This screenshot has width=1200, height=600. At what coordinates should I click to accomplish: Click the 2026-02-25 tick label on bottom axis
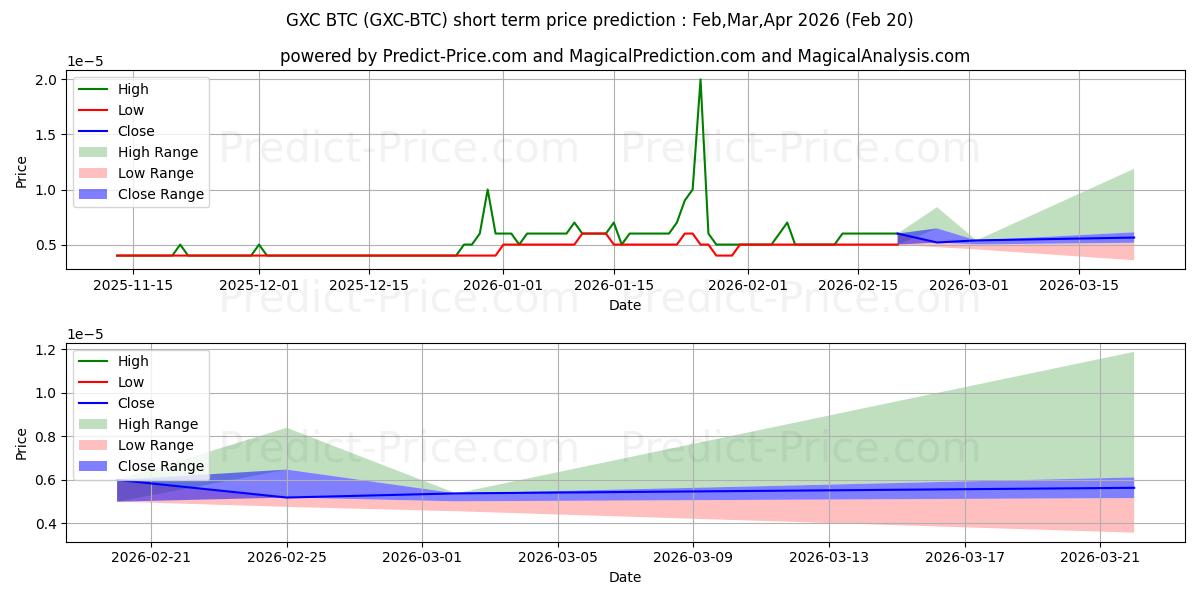click(287, 557)
